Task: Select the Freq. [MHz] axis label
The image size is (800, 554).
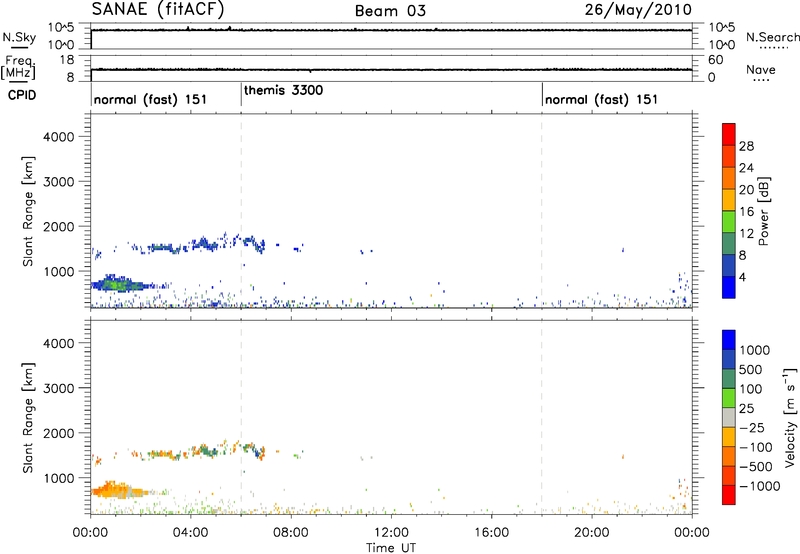Action: click(19, 68)
